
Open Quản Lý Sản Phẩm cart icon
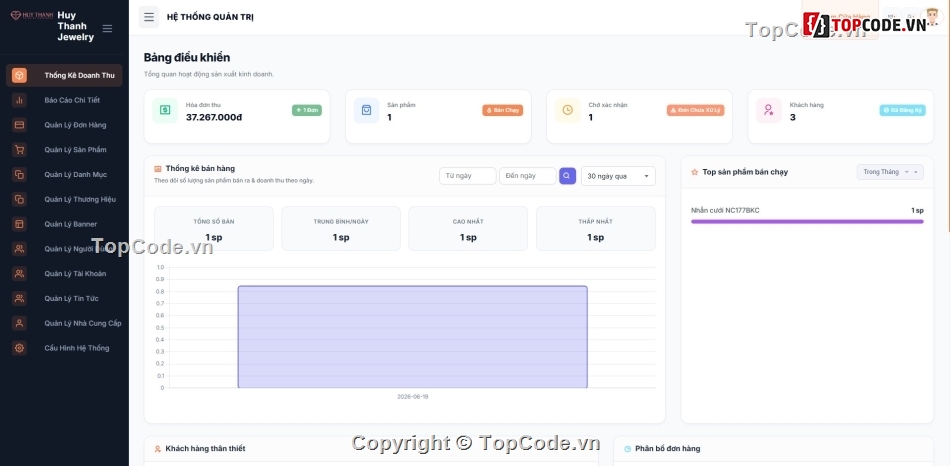[x=19, y=150]
